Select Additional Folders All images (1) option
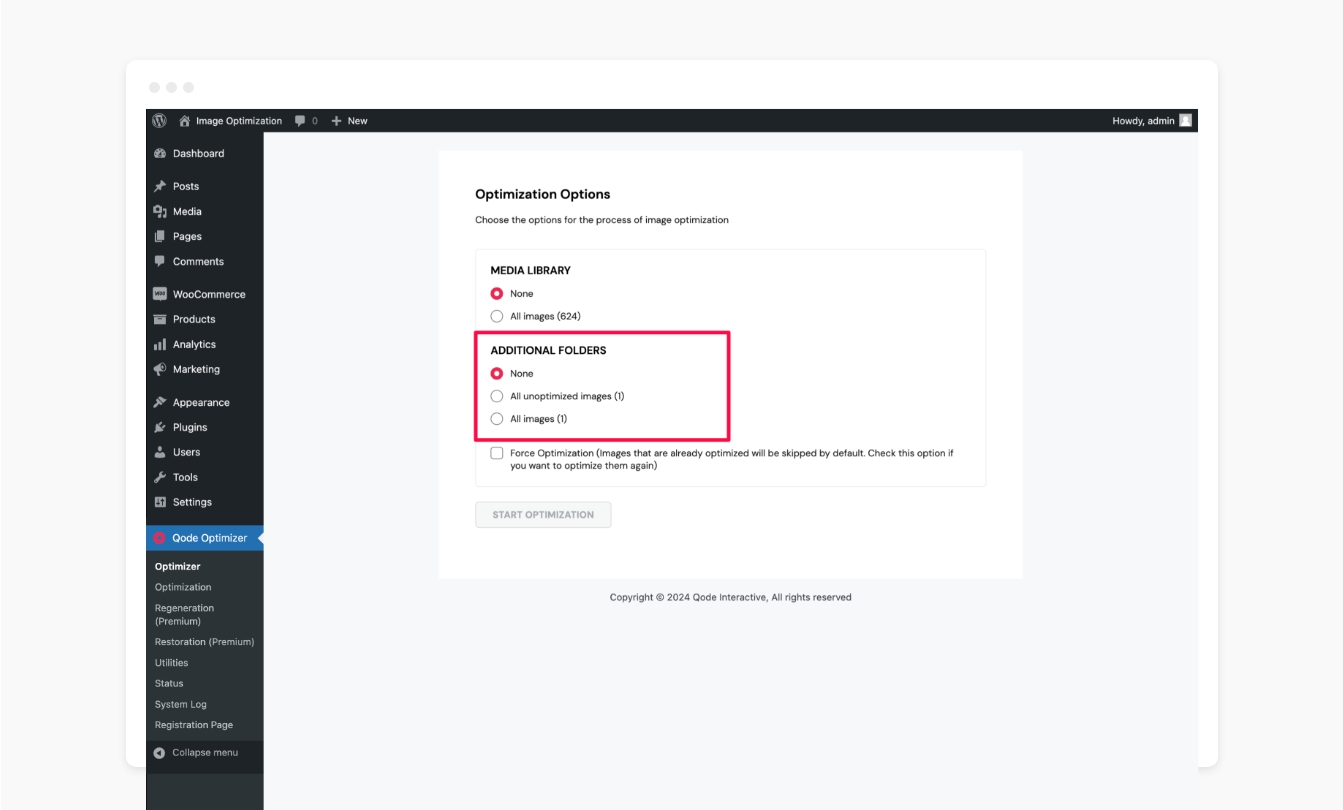Viewport: 1343px width, 810px height. pos(497,419)
